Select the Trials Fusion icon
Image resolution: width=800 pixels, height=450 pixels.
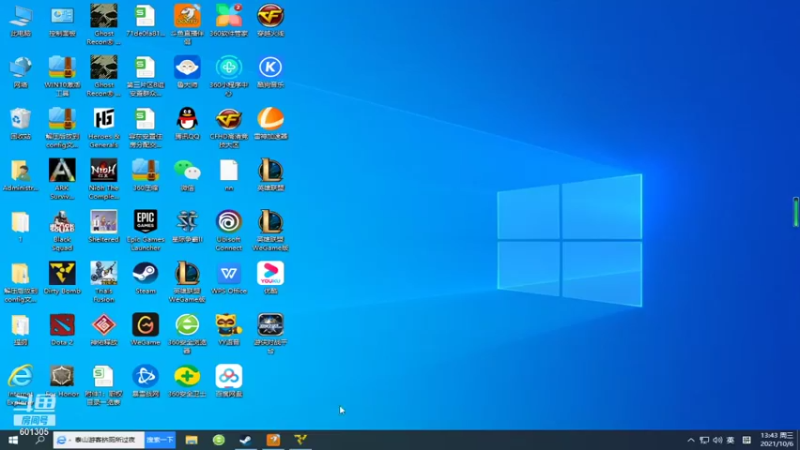click(x=104, y=282)
